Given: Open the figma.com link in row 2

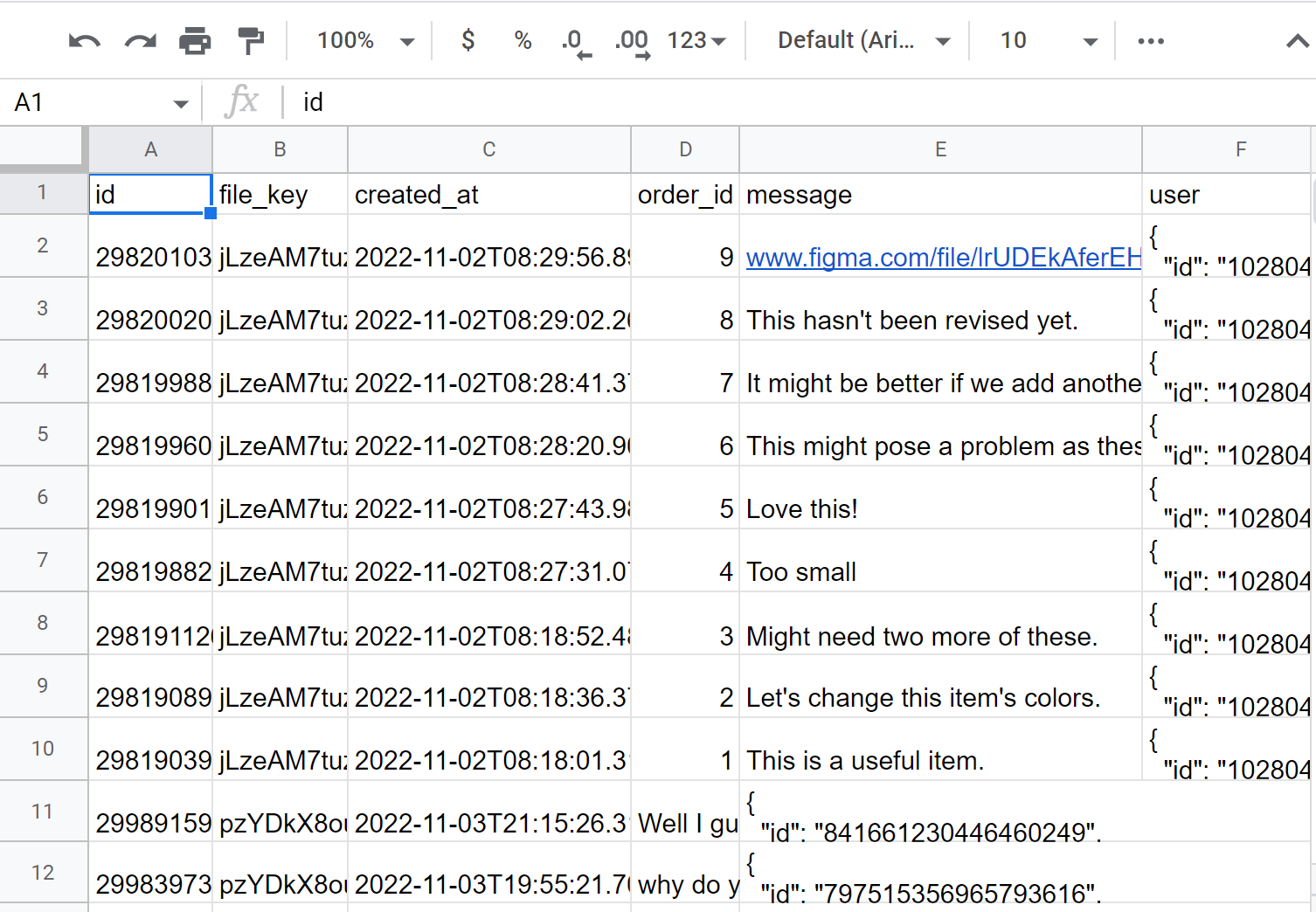Looking at the screenshot, I should click(x=942, y=258).
